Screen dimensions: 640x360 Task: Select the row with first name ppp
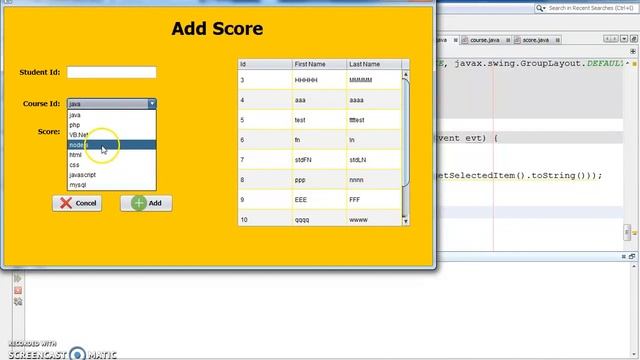click(320, 180)
